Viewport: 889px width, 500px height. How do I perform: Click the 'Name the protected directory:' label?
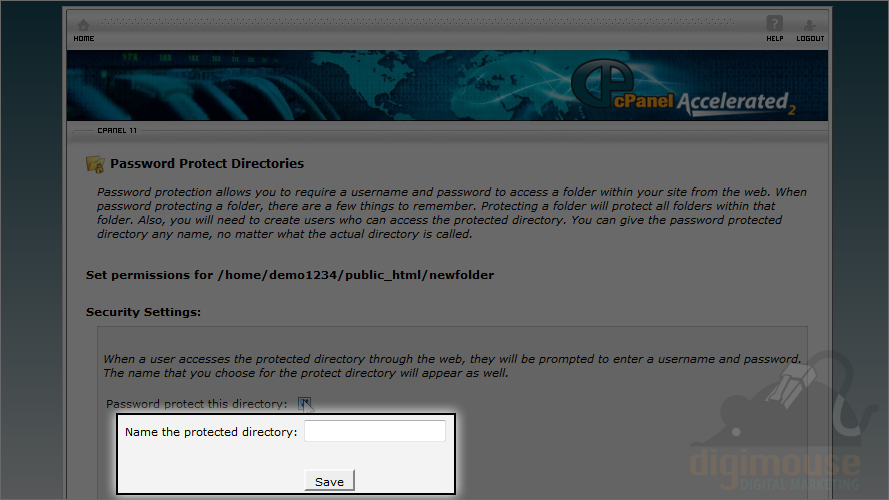211,432
